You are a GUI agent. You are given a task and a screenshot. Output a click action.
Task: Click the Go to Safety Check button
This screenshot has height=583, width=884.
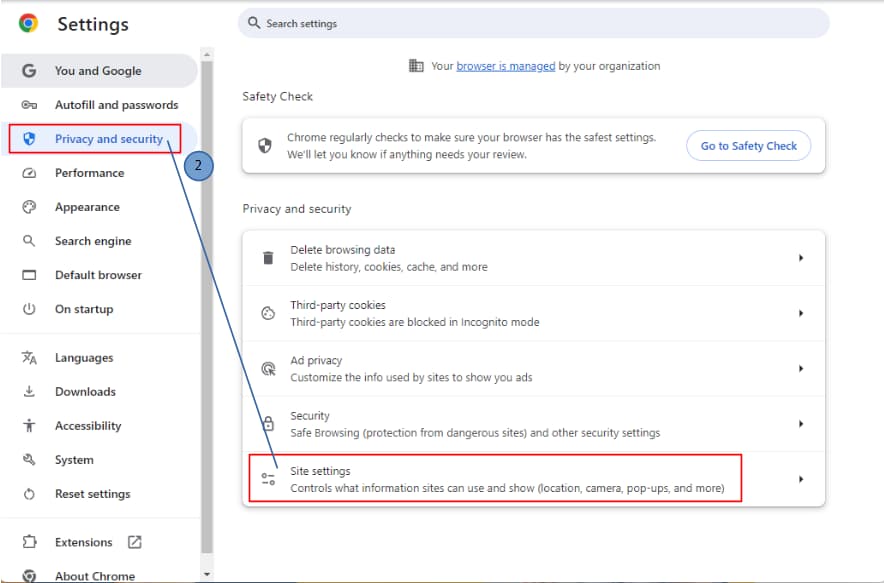pos(748,145)
